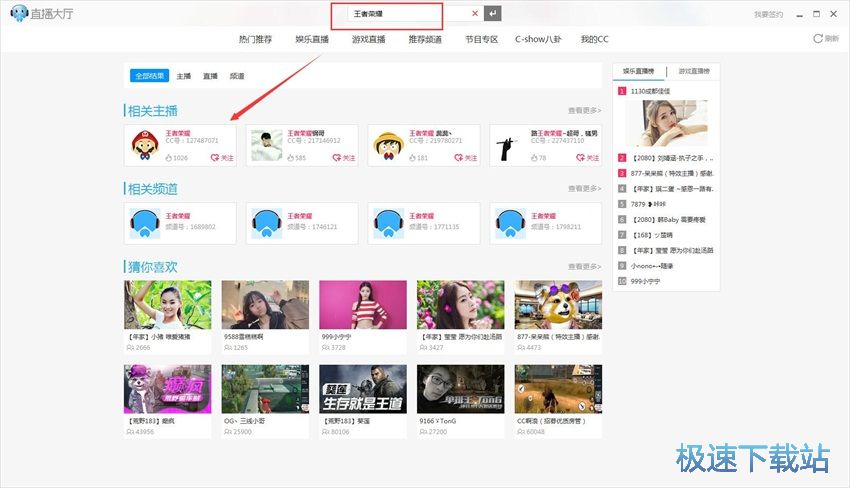This screenshot has width=850, height=488.
Task: Select the 娱乐直播 navigation tab
Action: (312, 39)
